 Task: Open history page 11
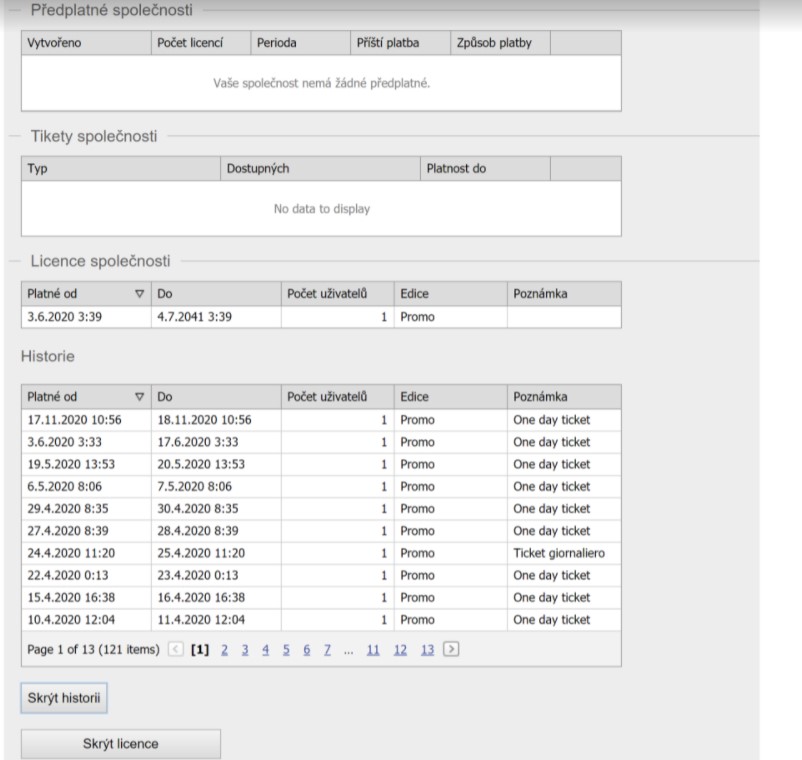[x=373, y=650]
